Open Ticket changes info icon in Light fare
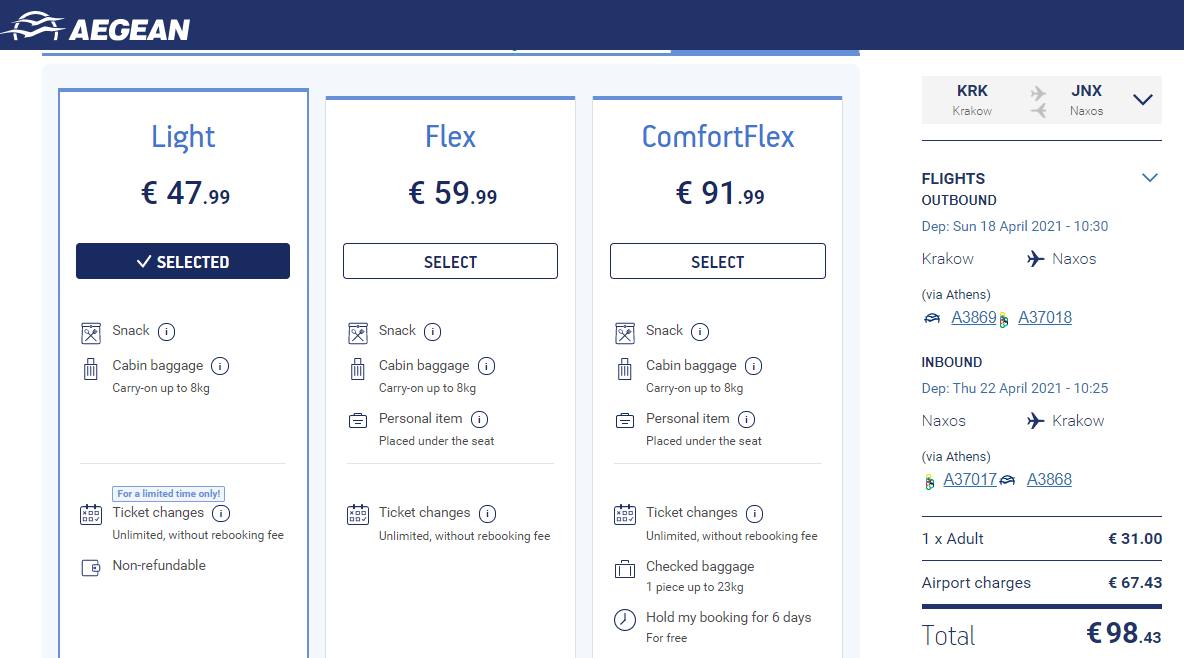This screenshot has width=1184, height=658. (x=220, y=514)
